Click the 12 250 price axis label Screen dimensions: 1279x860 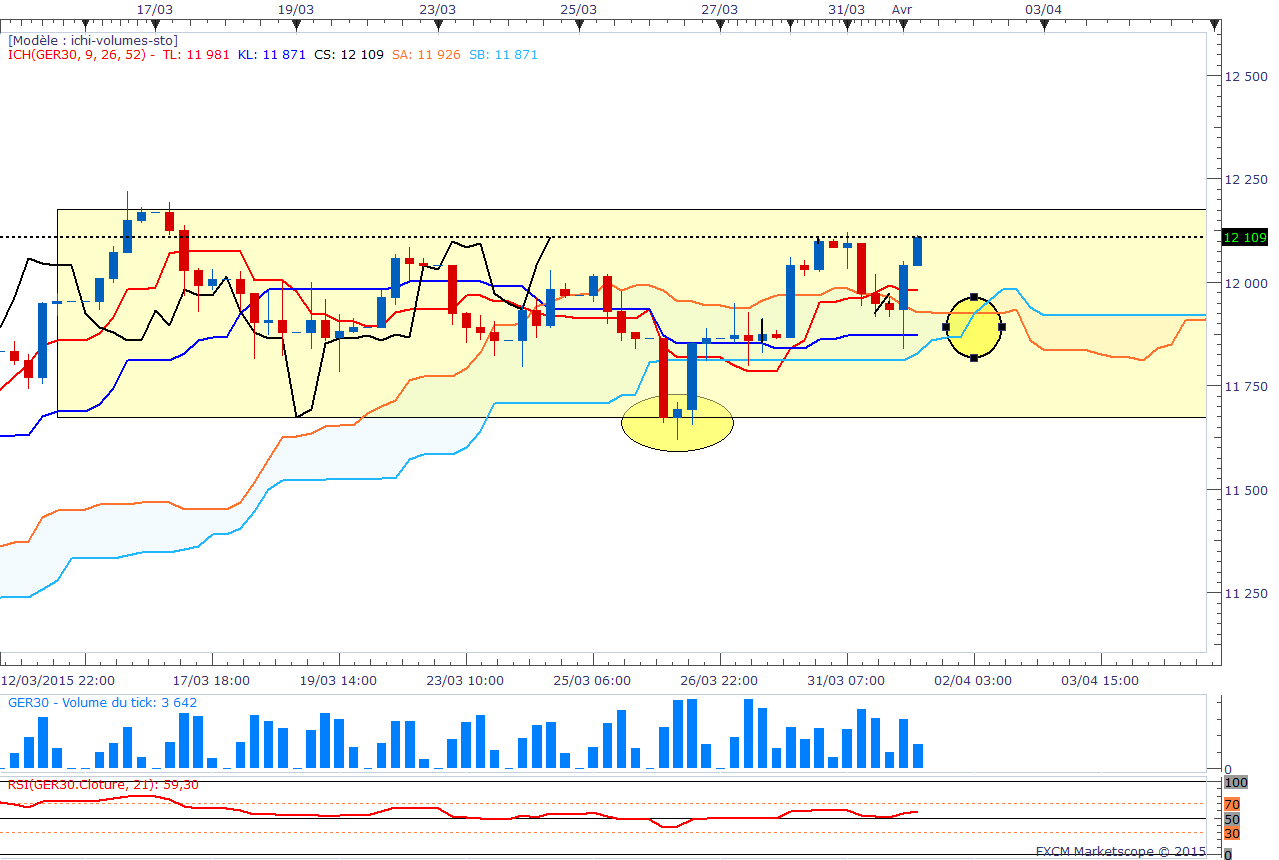coord(1246,179)
